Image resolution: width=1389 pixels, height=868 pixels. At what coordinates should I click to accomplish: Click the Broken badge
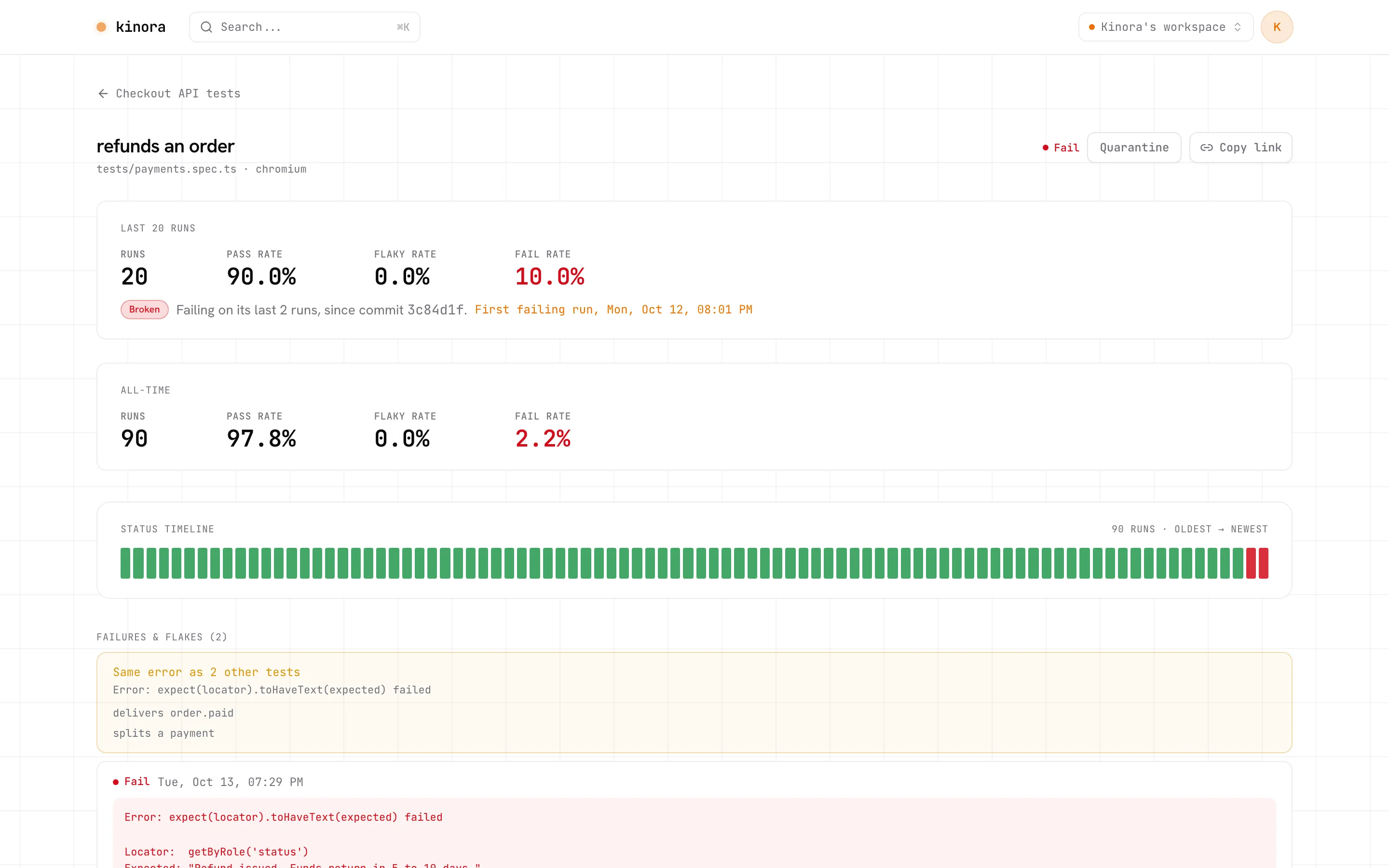point(144,310)
